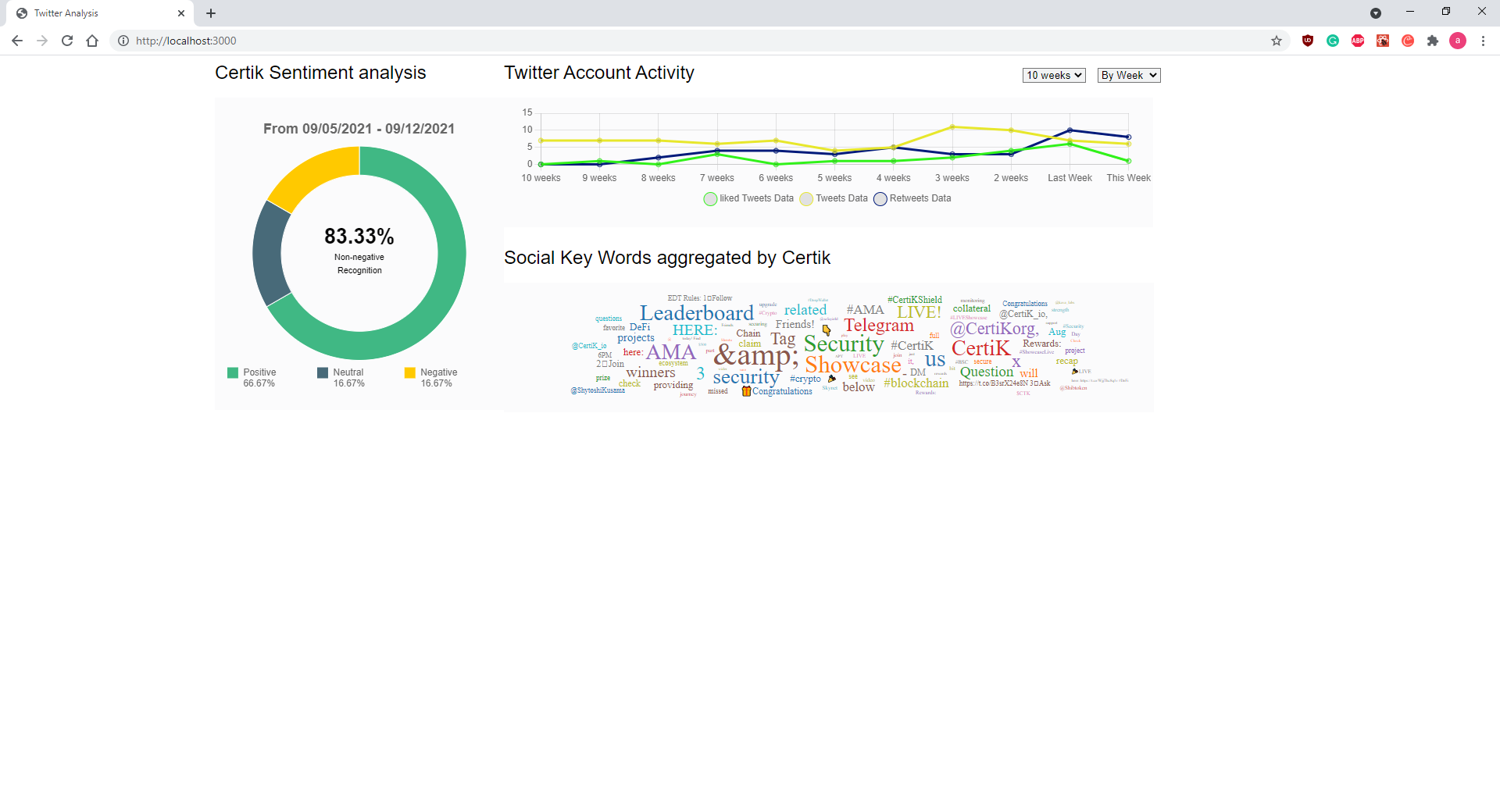Click the browser profile avatar icon
The height and width of the screenshot is (812, 1500).
point(1458,41)
